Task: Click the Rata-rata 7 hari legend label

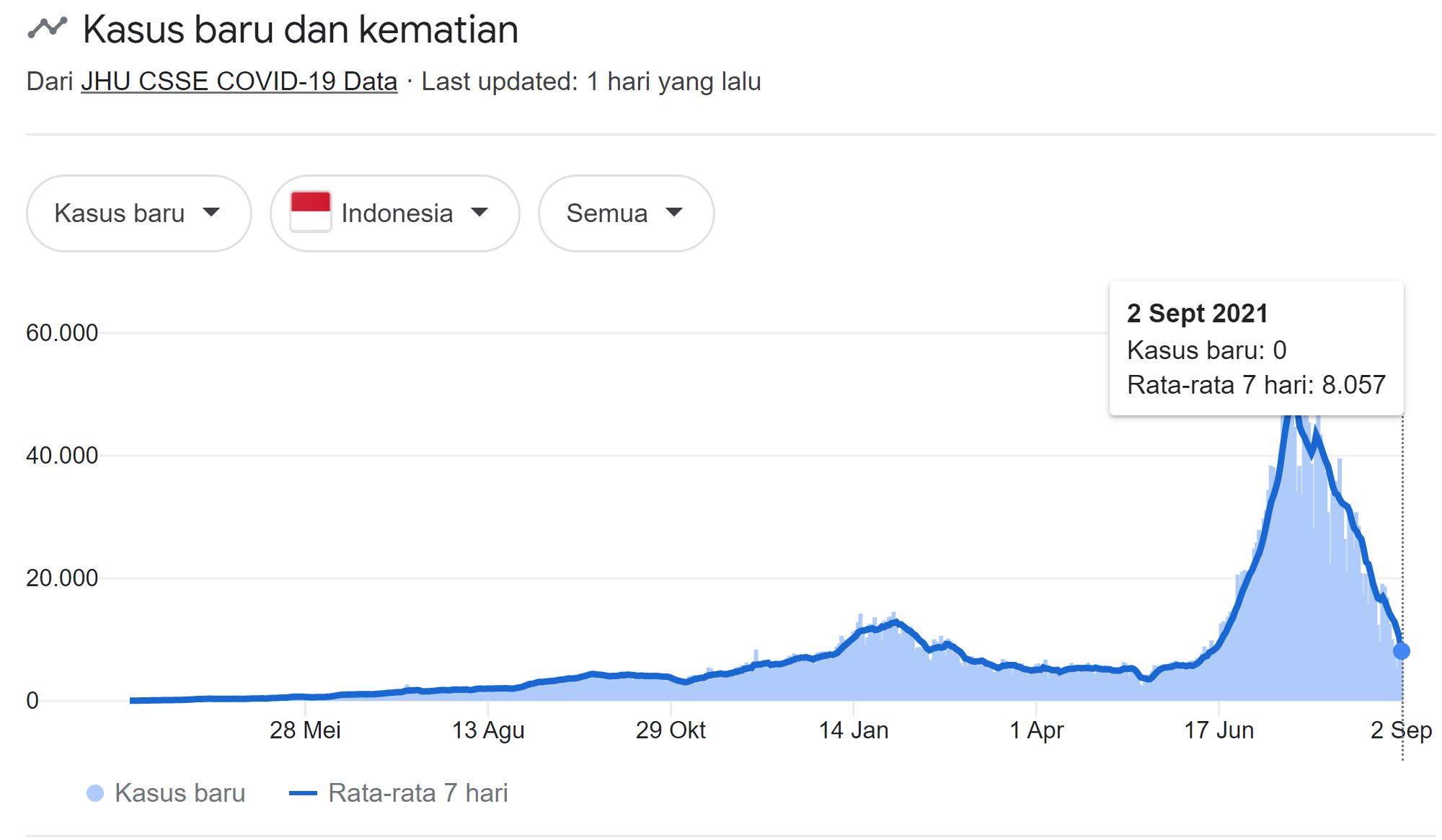Action: tap(417, 793)
